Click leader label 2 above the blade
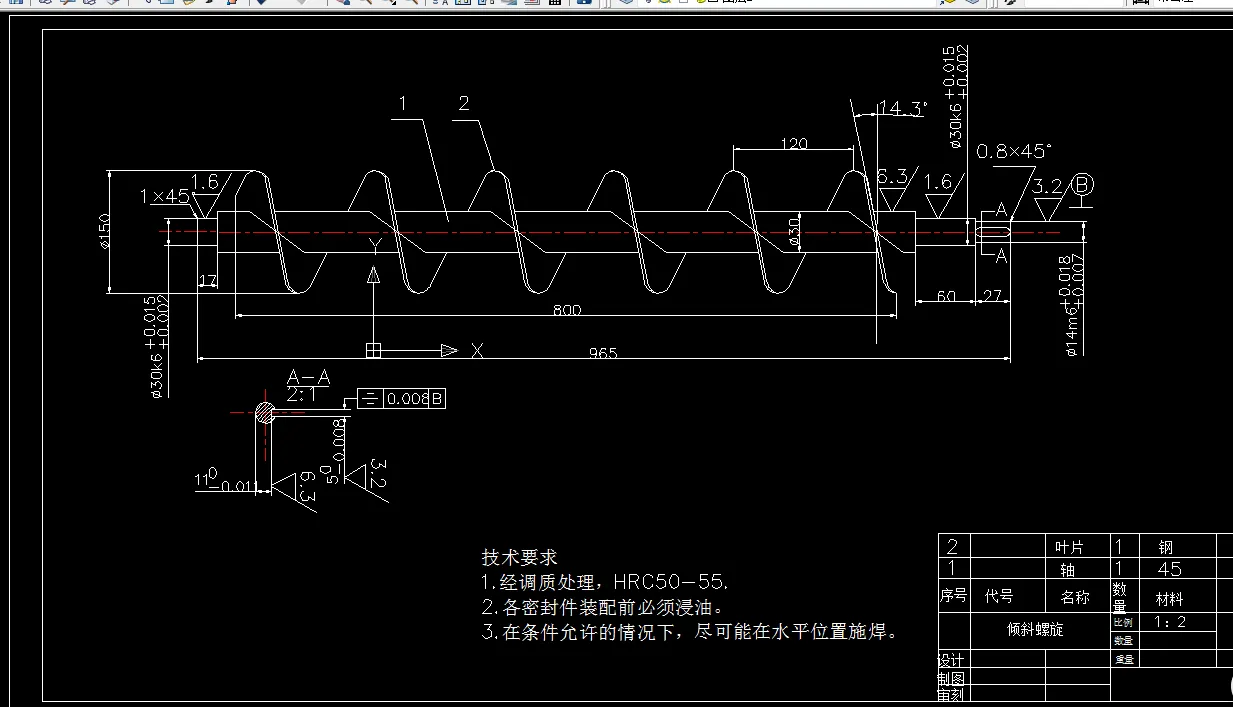The width and height of the screenshot is (1233, 707). pyautogui.click(x=464, y=102)
